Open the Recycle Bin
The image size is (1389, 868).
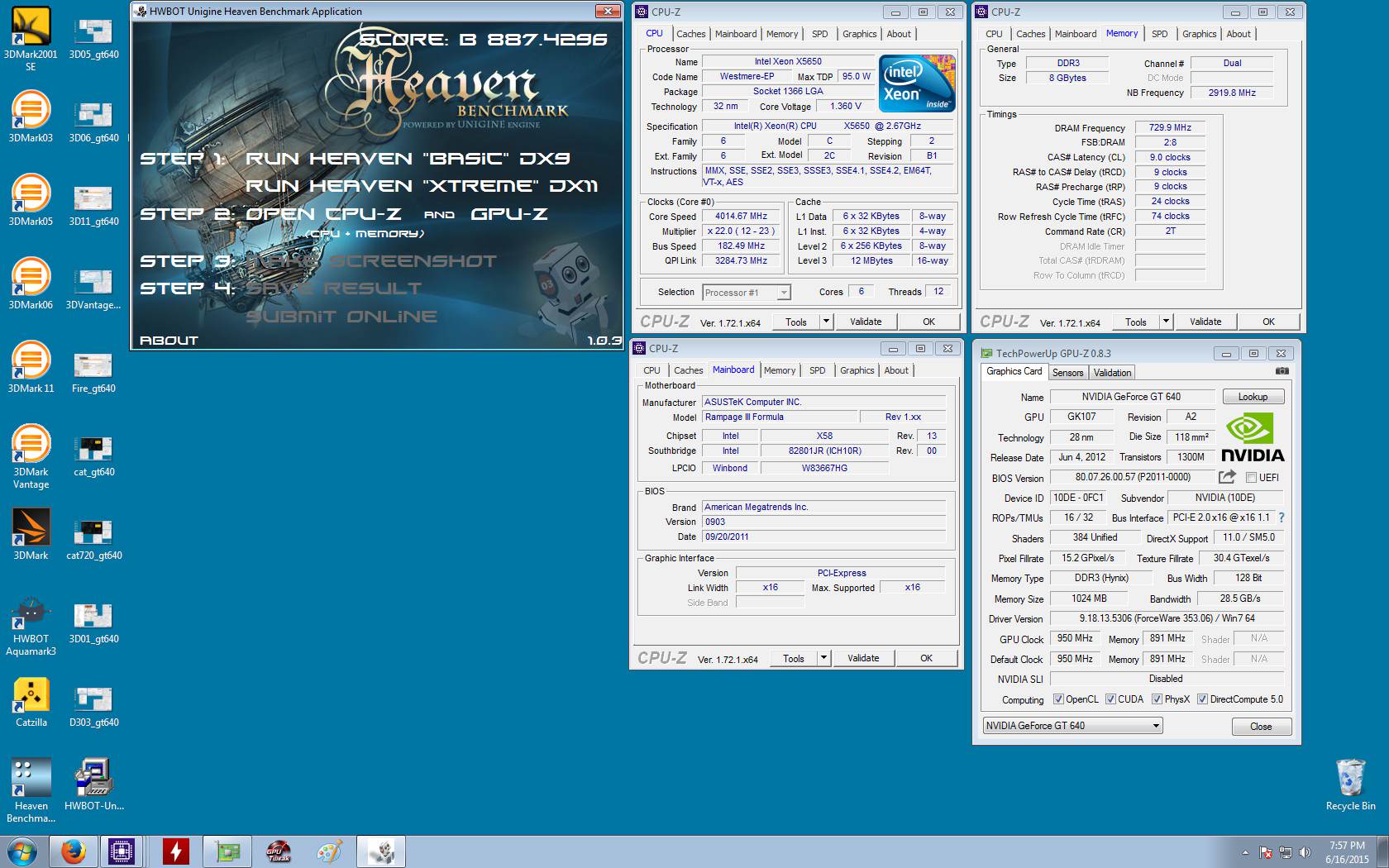(x=1350, y=785)
